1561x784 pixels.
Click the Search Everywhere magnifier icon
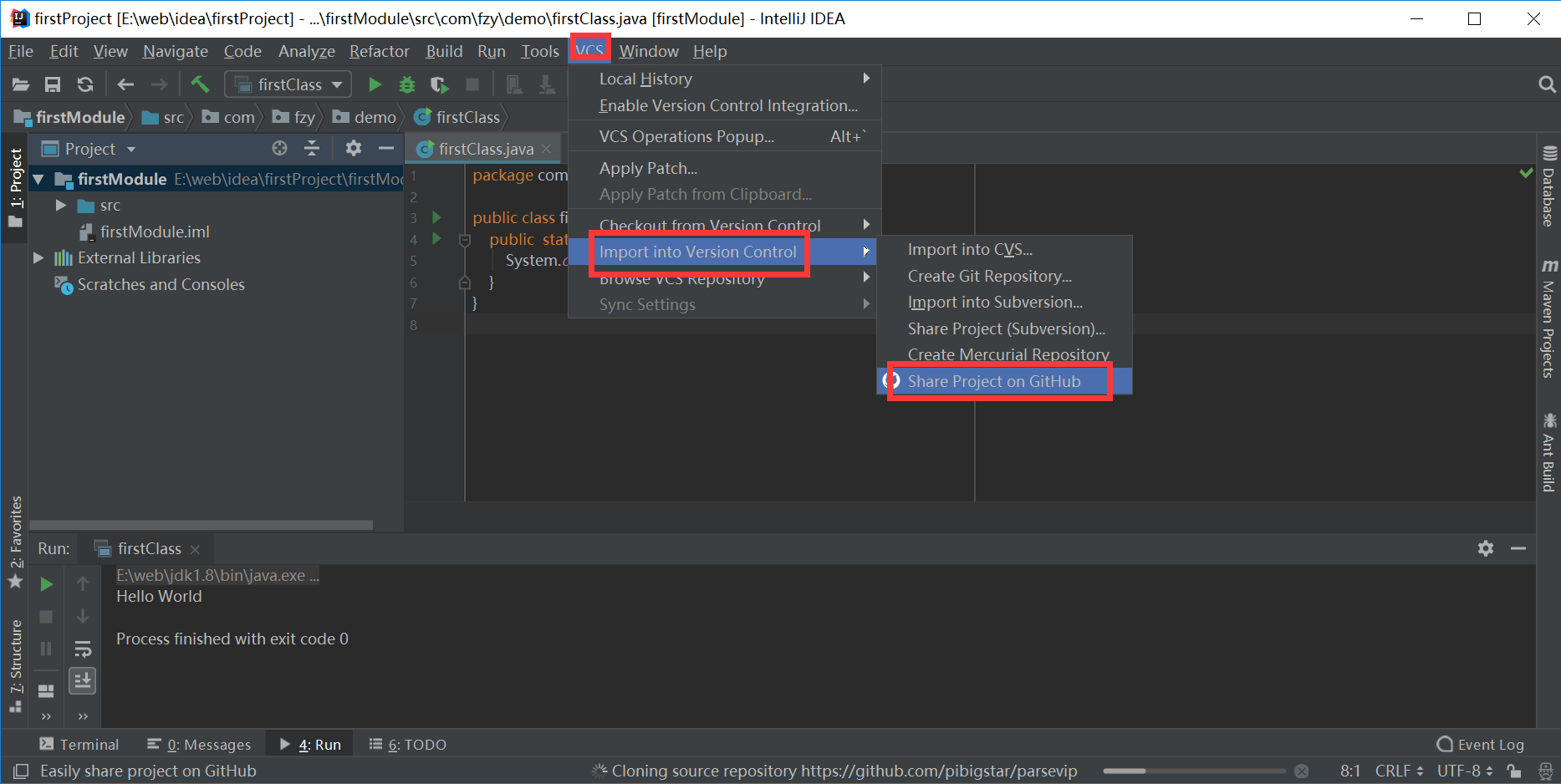coord(1547,84)
